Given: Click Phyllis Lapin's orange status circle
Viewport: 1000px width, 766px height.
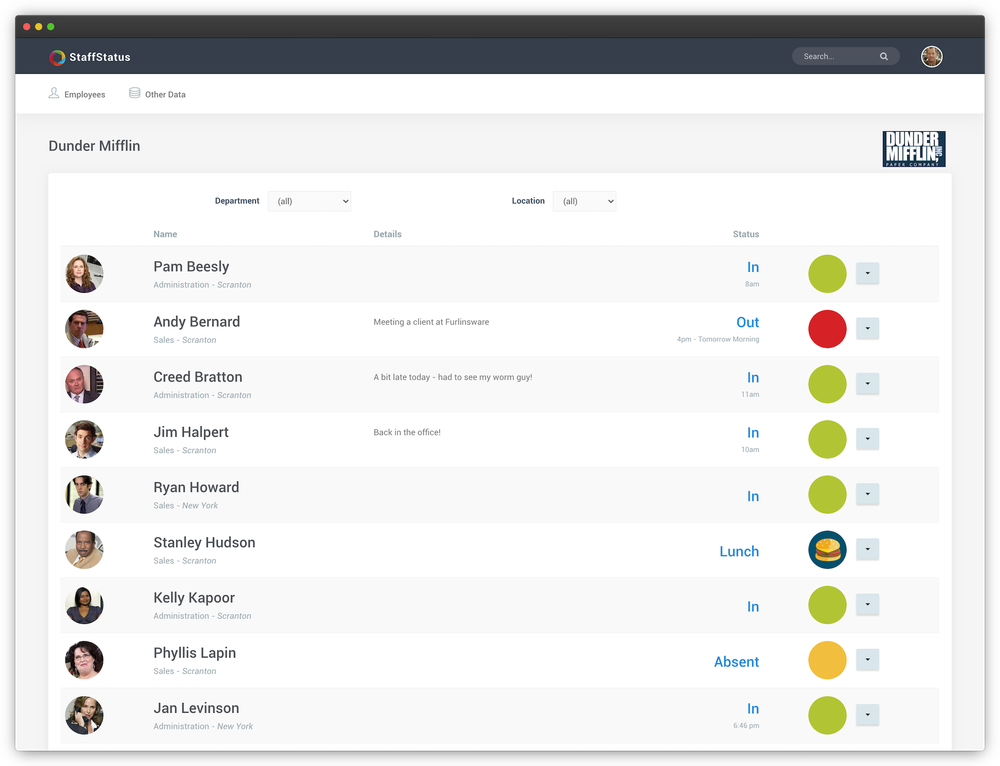Looking at the screenshot, I should [827, 660].
